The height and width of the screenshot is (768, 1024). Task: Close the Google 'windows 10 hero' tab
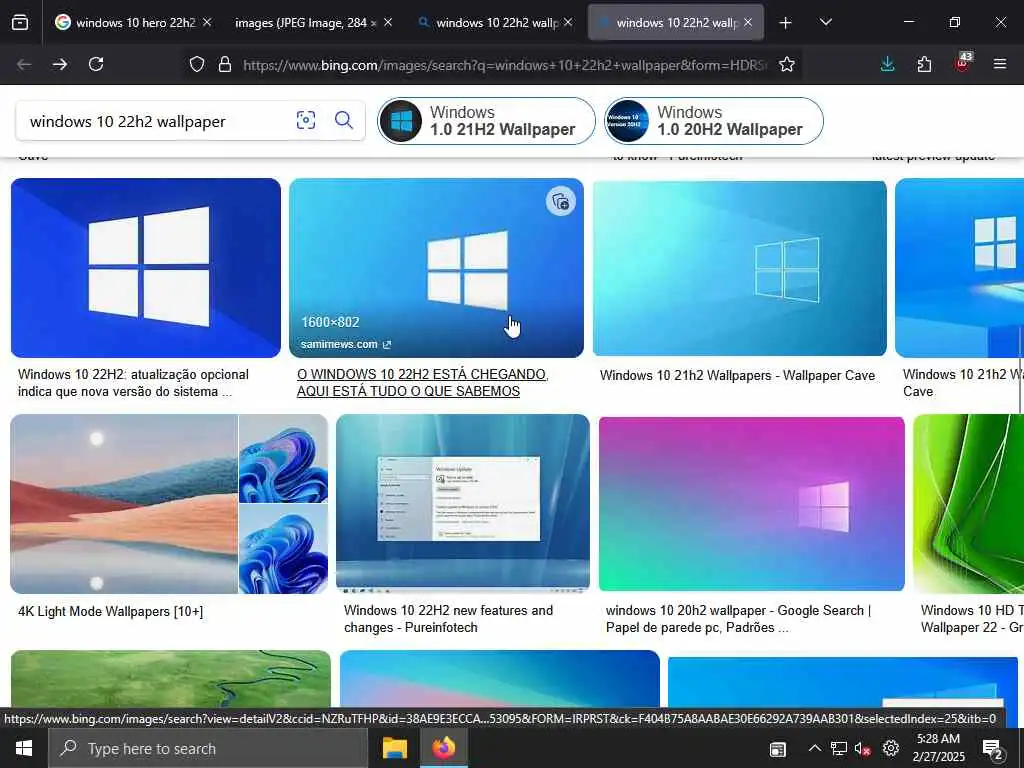(x=207, y=22)
